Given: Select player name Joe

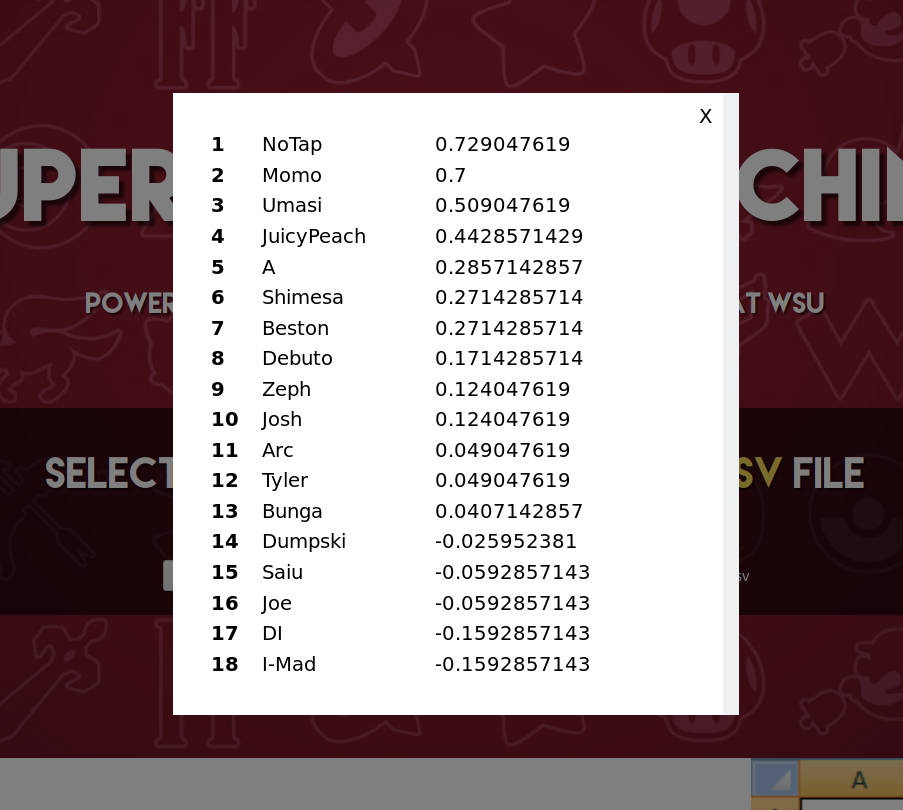Looking at the screenshot, I should (x=276, y=603).
